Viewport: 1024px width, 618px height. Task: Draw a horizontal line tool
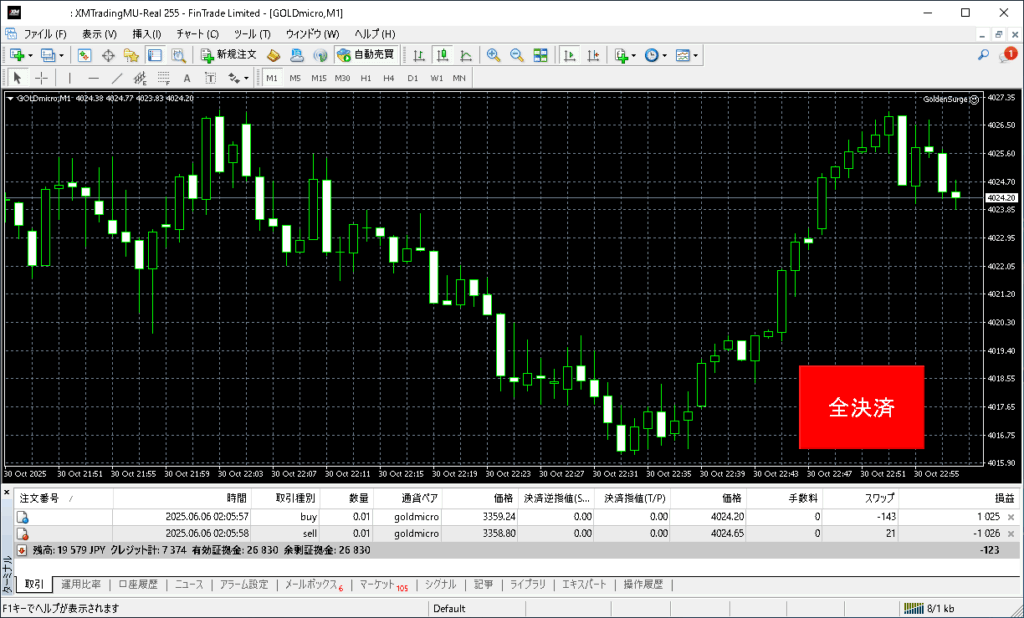93,78
